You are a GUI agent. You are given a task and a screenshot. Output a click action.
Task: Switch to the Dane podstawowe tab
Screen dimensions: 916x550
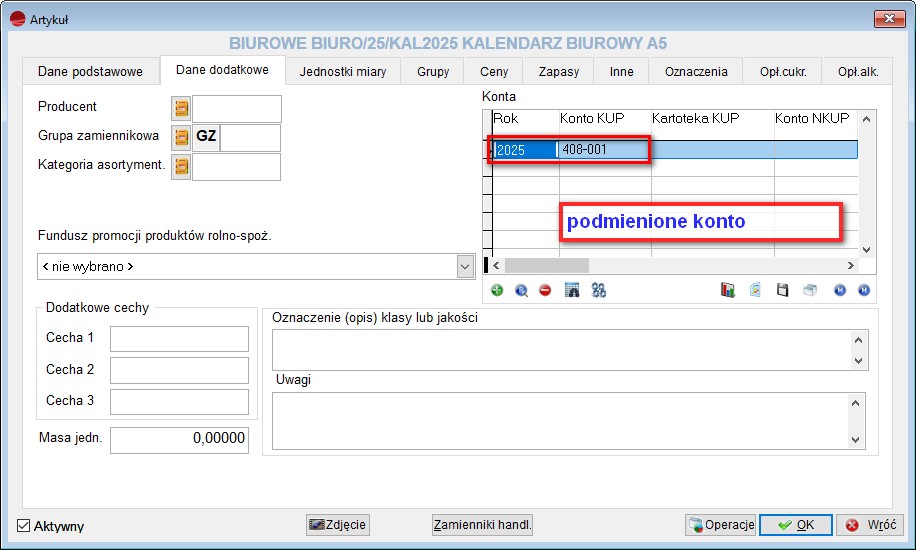click(x=90, y=72)
